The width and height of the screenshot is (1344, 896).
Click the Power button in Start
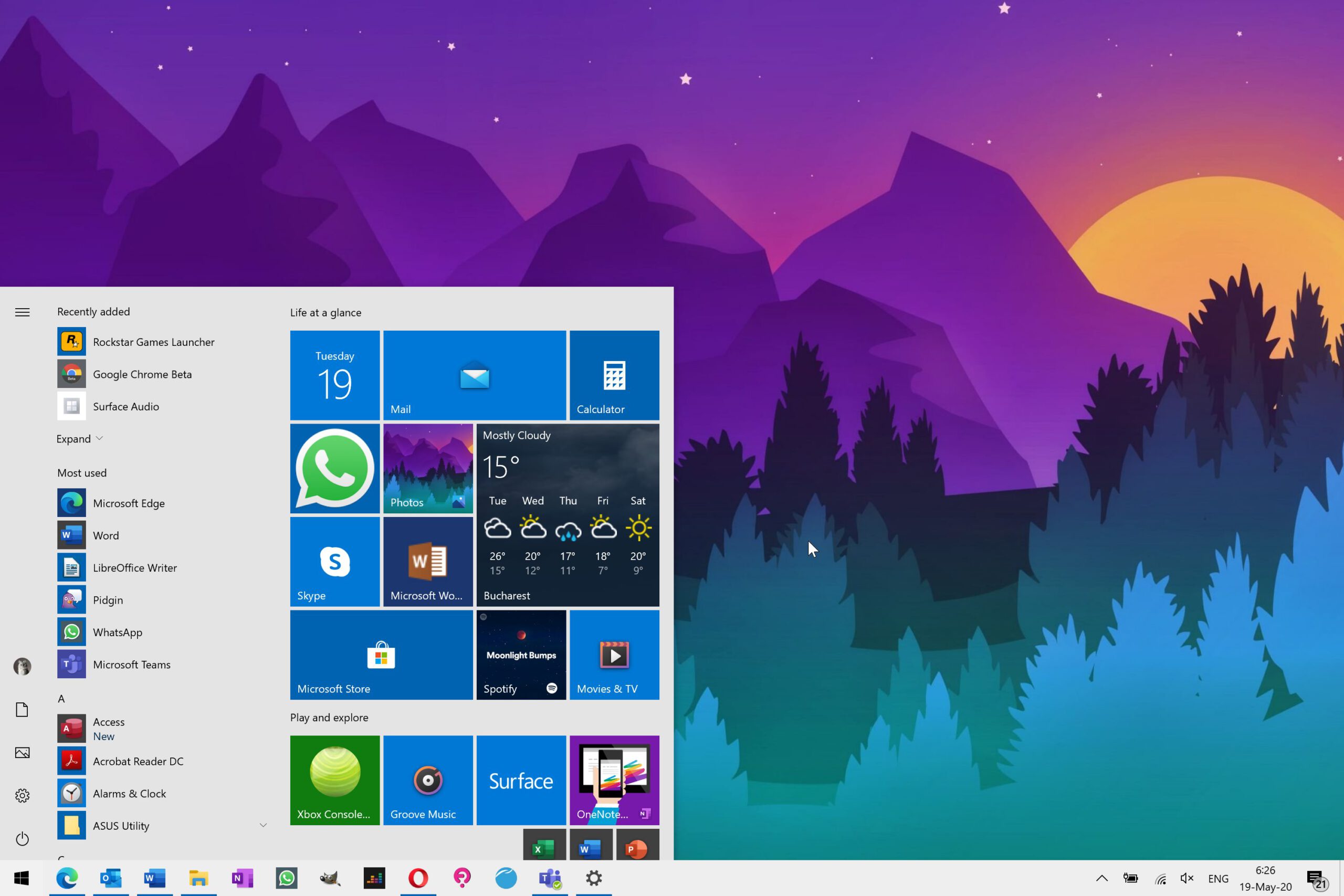[x=22, y=838]
